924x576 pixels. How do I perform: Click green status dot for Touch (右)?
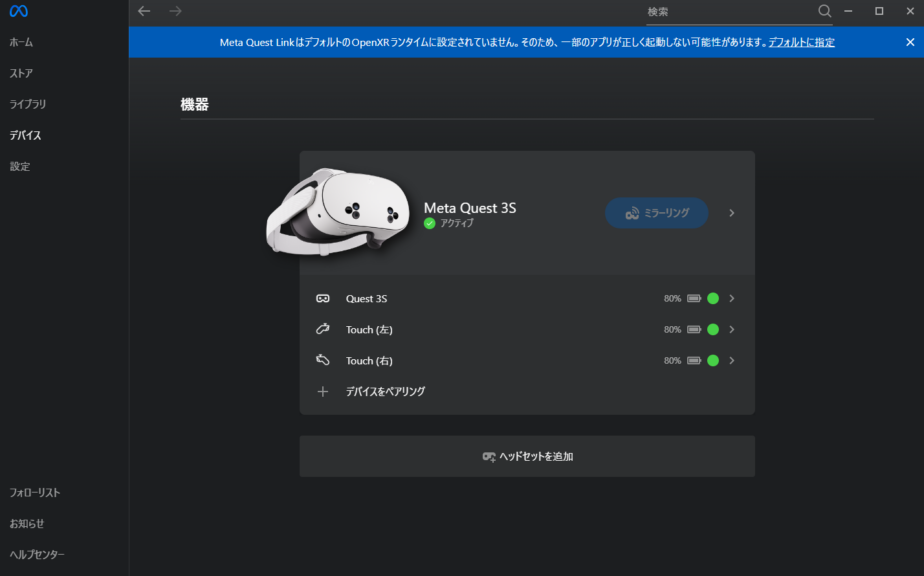pos(713,360)
